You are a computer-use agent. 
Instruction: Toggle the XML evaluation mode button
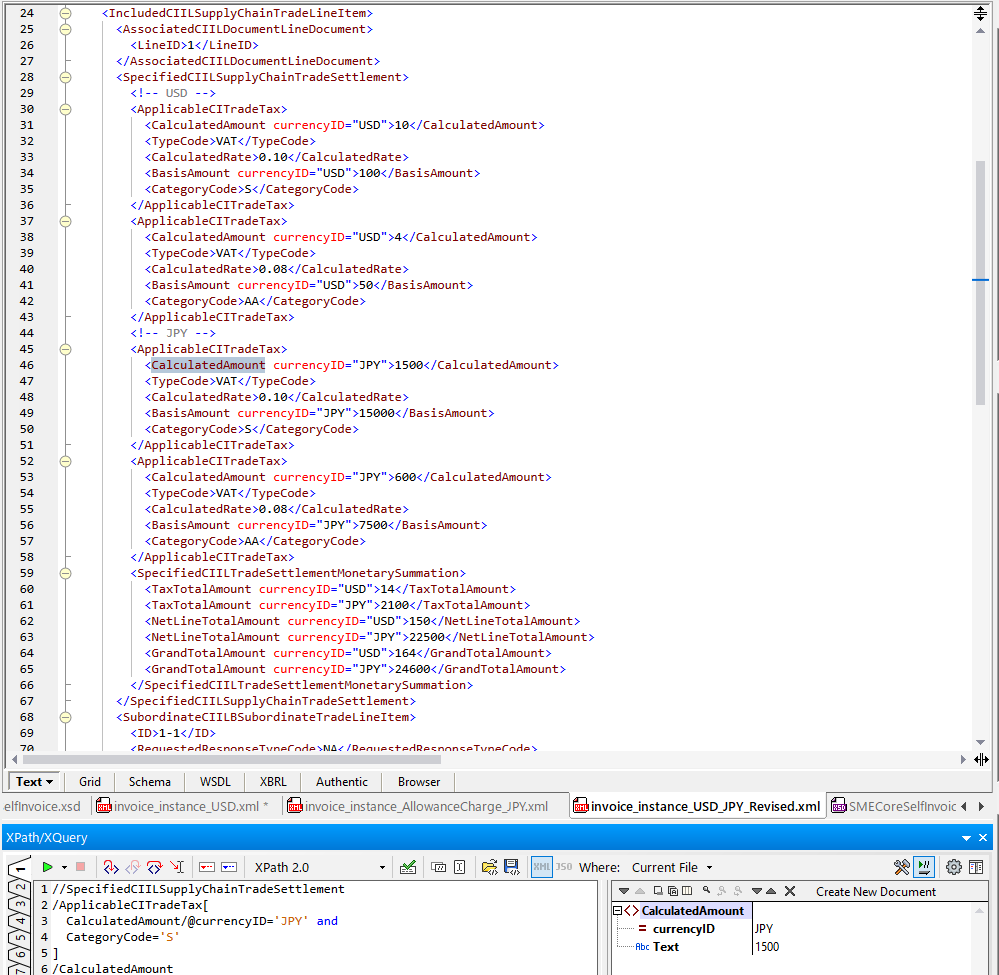tap(542, 867)
